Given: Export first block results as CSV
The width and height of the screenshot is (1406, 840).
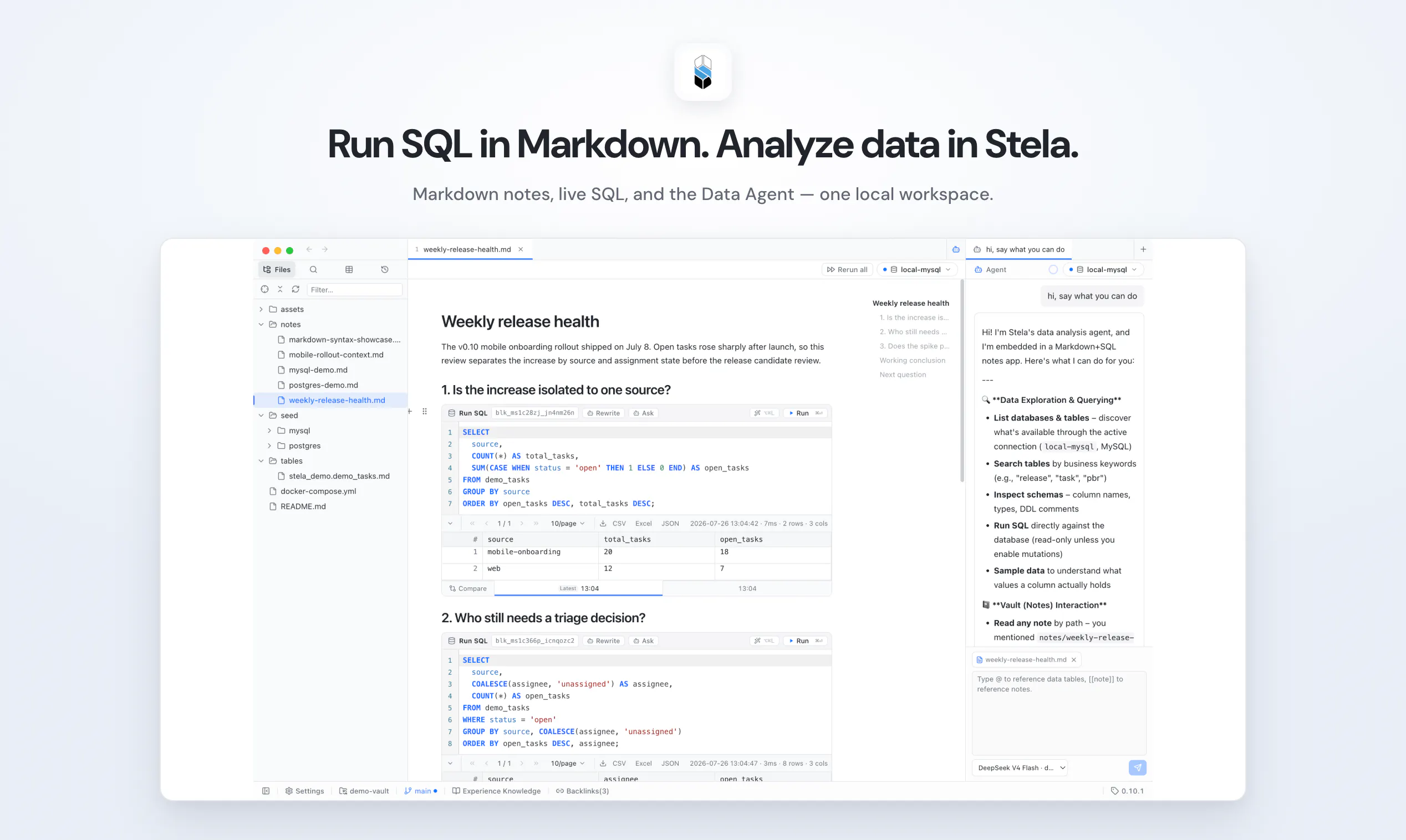Looking at the screenshot, I should pos(619,524).
